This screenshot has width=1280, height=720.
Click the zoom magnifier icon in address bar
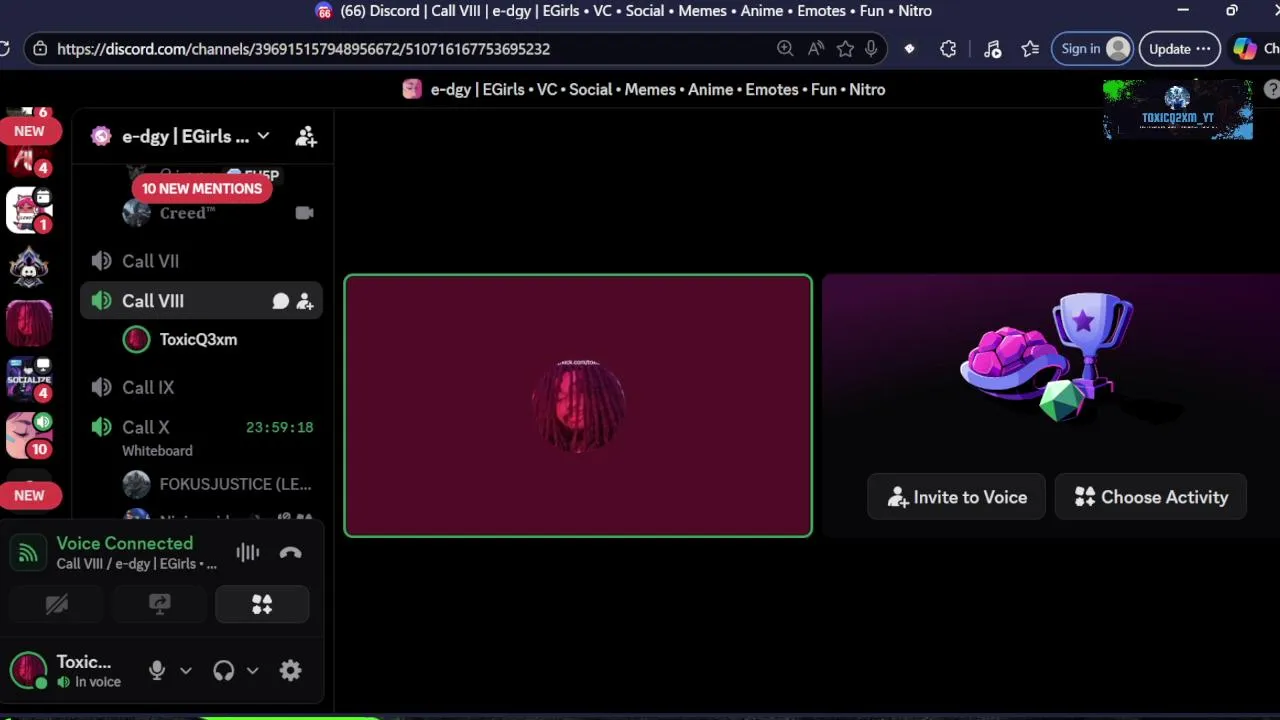pos(785,48)
